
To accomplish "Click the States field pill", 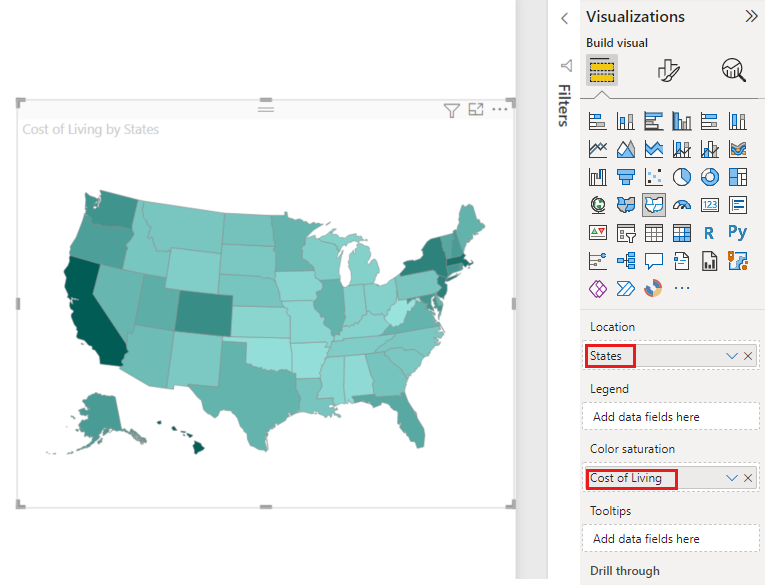I will click(x=670, y=356).
